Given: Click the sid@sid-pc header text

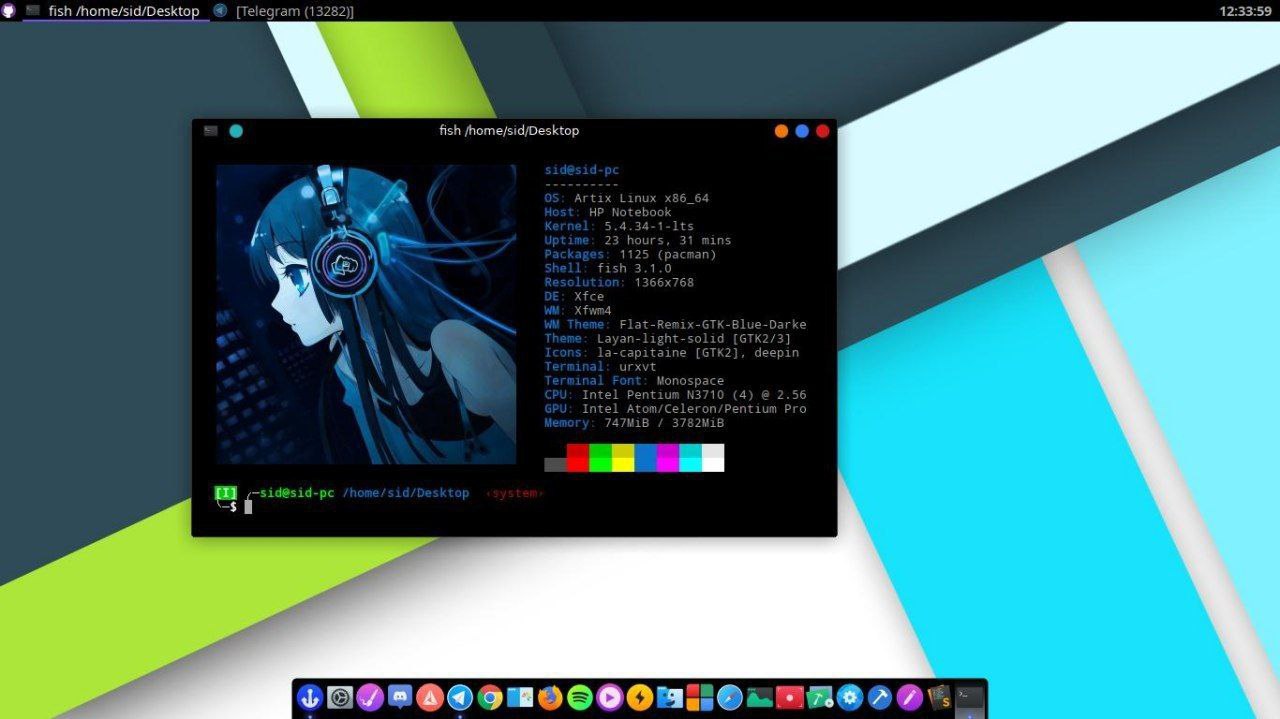Looking at the screenshot, I should coord(582,170).
